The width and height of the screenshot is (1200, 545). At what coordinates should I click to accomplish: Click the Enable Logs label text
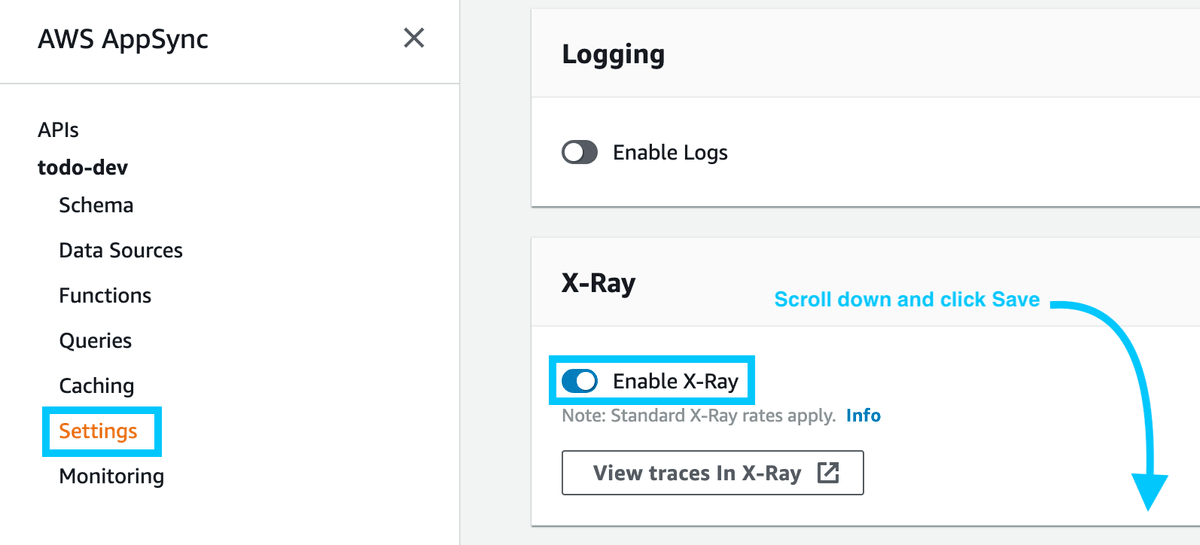pyautogui.click(x=670, y=153)
